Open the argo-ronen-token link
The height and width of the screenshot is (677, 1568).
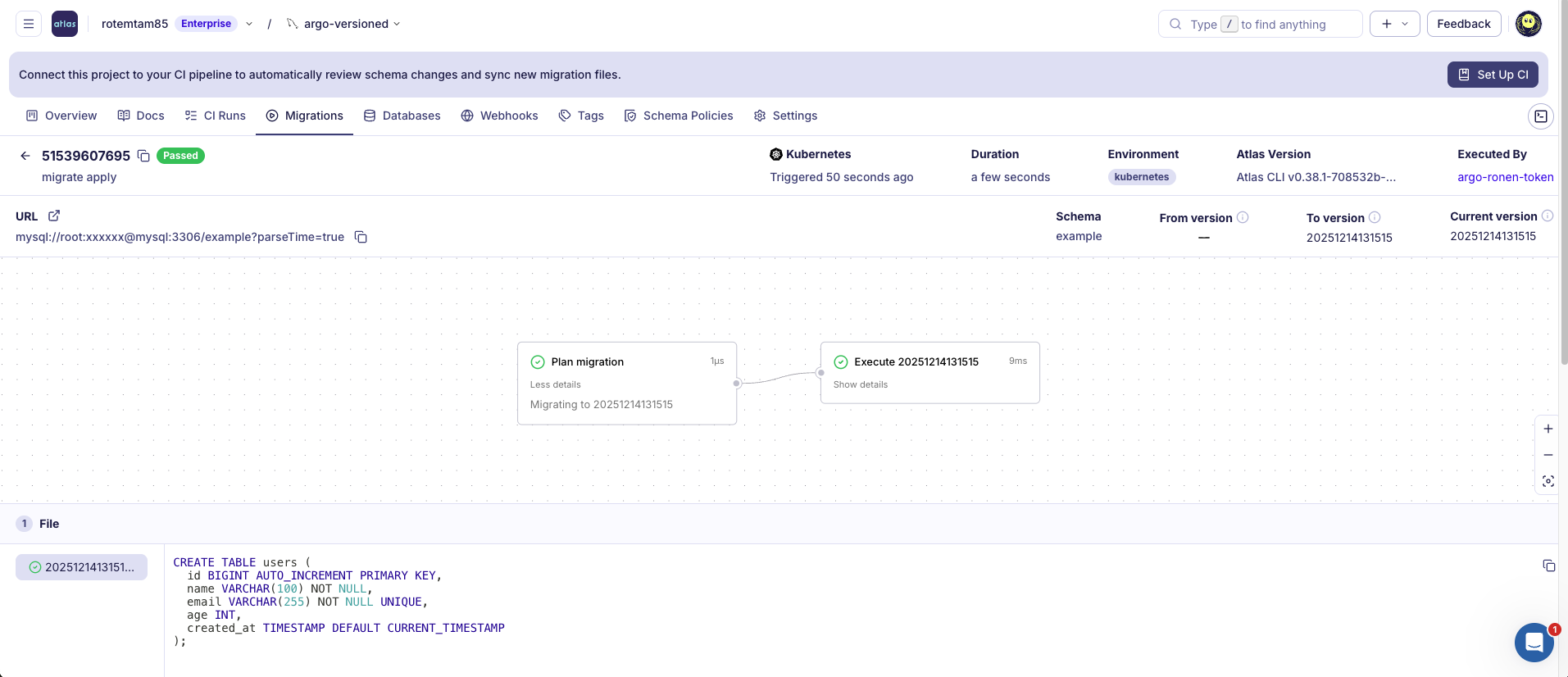point(1505,177)
